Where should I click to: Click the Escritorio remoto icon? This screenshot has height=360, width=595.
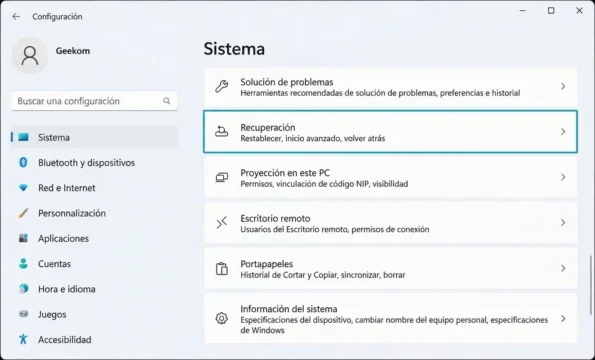click(x=222, y=223)
